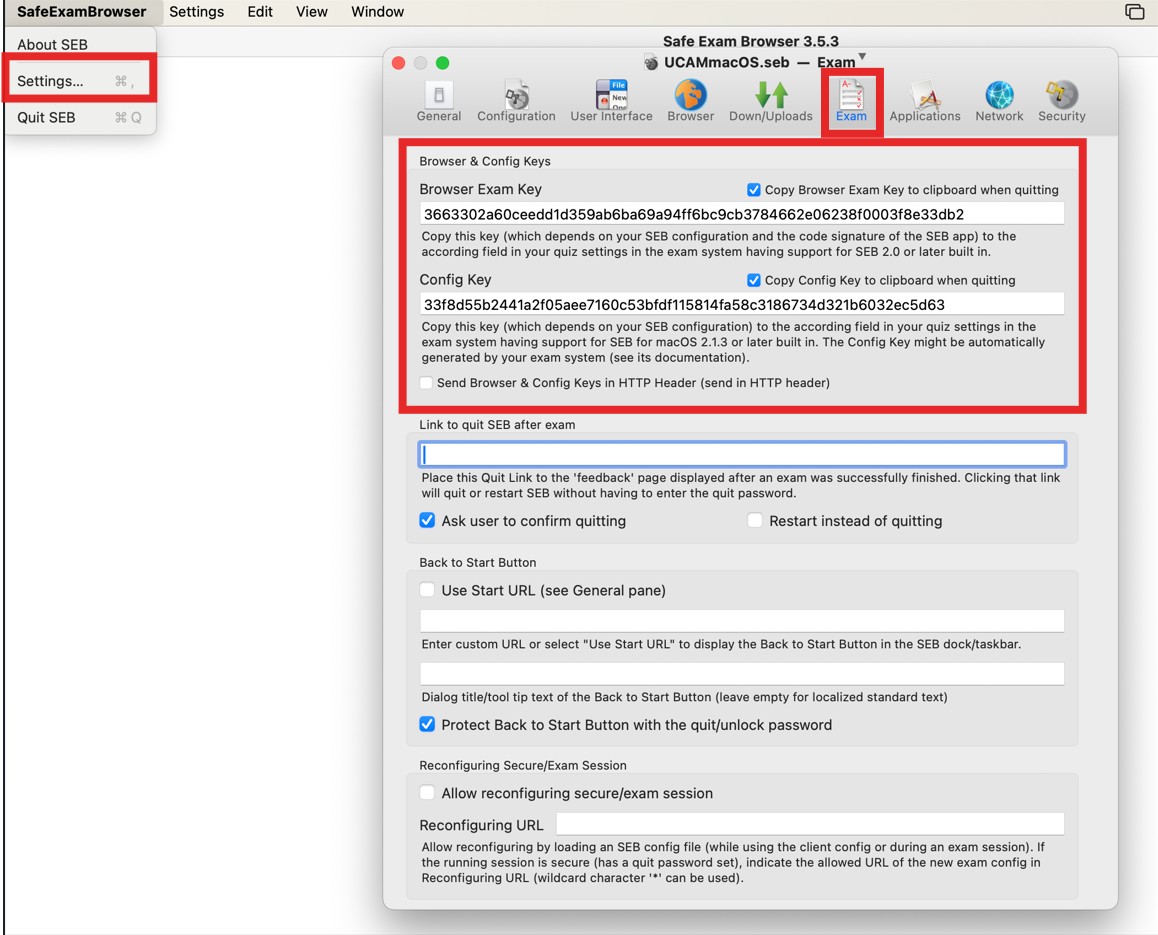Select the Exam pane icon
The width and height of the screenshot is (1158, 935).
click(851, 98)
